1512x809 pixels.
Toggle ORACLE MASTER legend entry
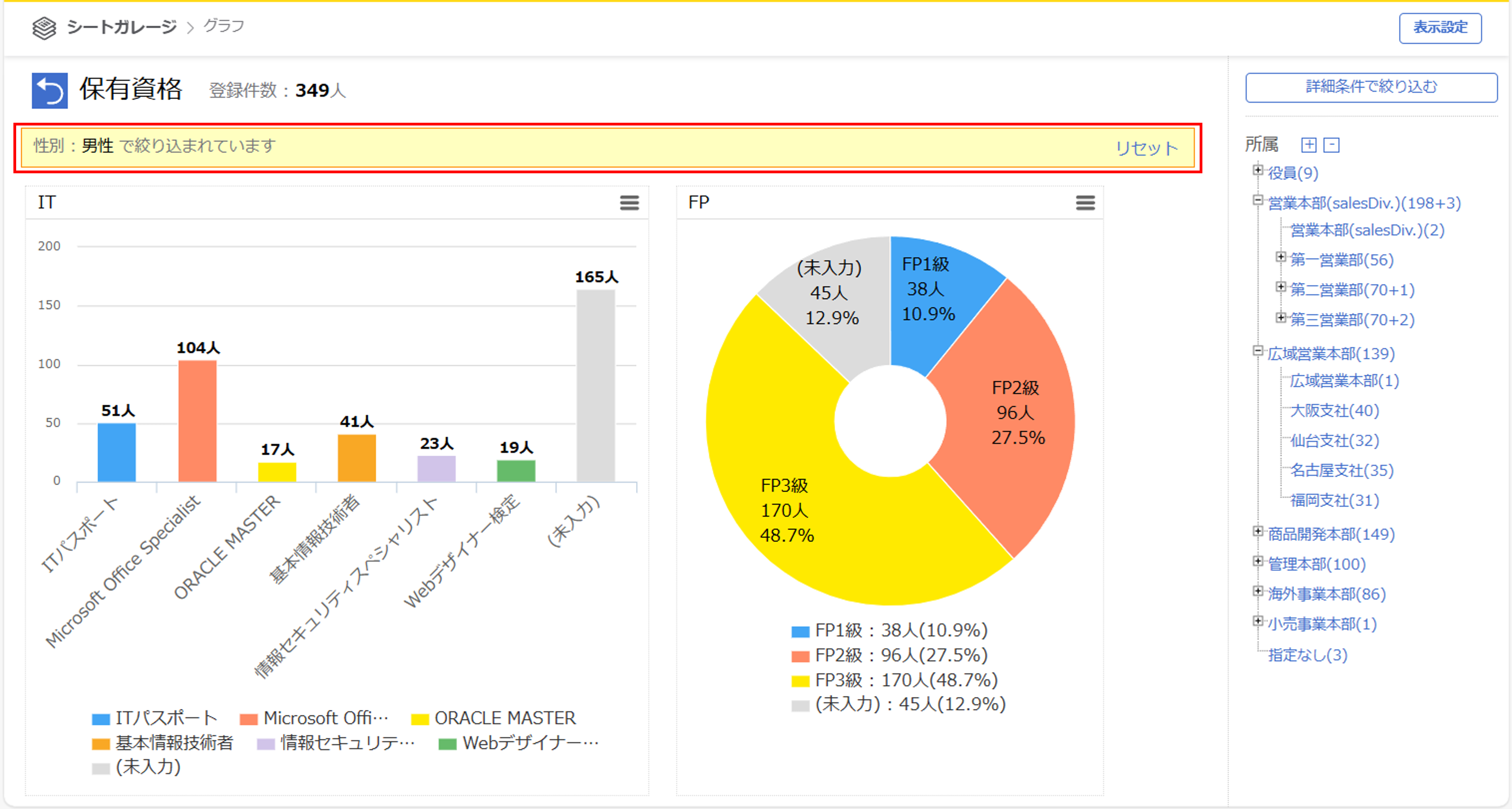[x=493, y=718]
